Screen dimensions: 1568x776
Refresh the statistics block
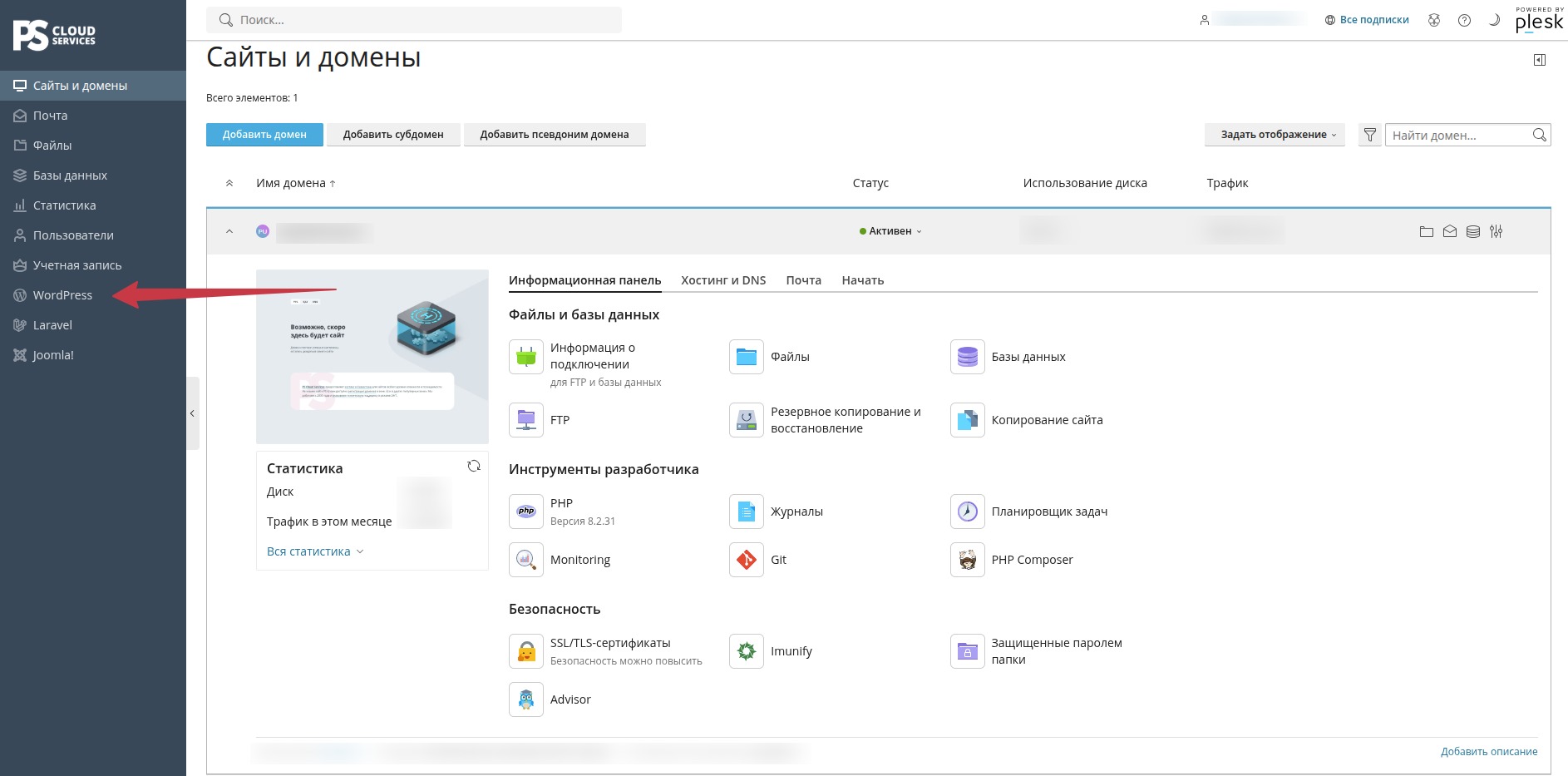474,466
